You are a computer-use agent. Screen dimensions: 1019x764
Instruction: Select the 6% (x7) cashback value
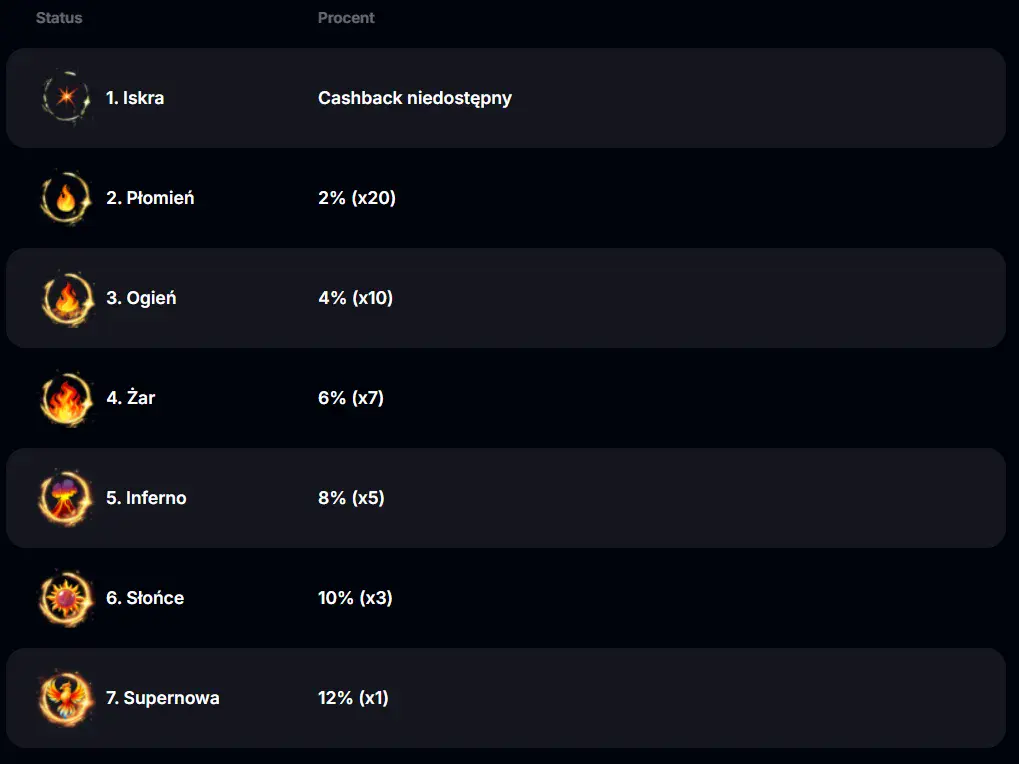tap(351, 398)
